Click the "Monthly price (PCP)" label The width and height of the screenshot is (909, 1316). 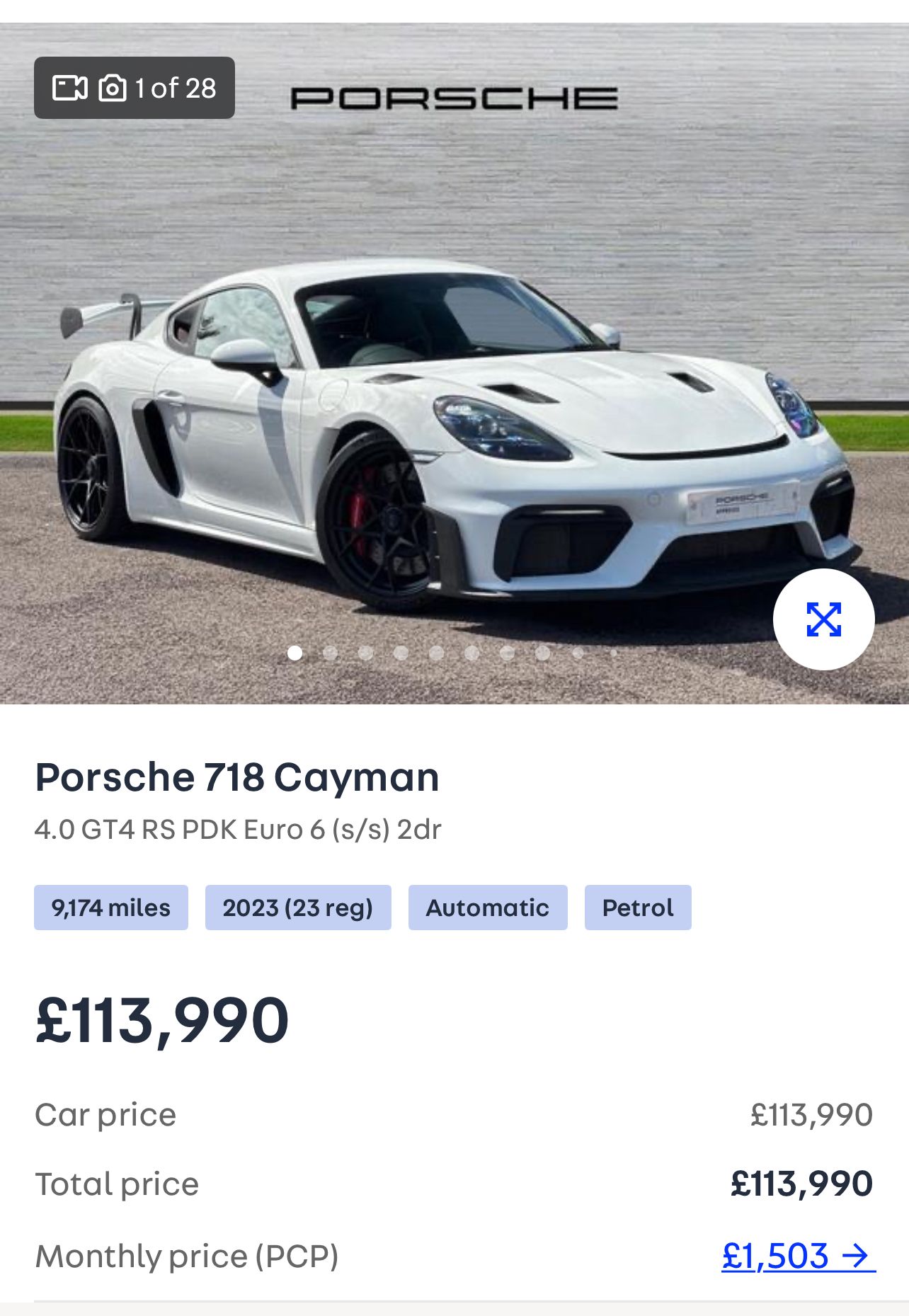tap(187, 1256)
